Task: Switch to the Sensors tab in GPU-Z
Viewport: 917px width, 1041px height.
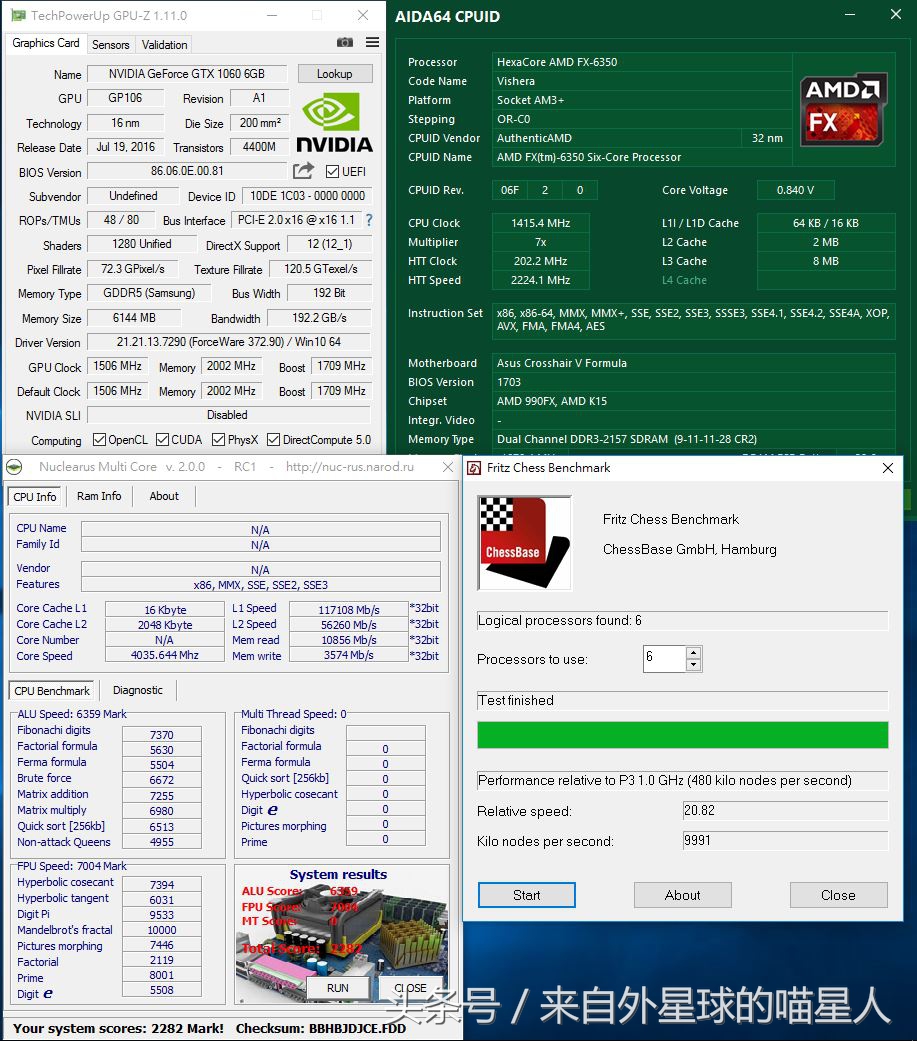Action: point(110,44)
